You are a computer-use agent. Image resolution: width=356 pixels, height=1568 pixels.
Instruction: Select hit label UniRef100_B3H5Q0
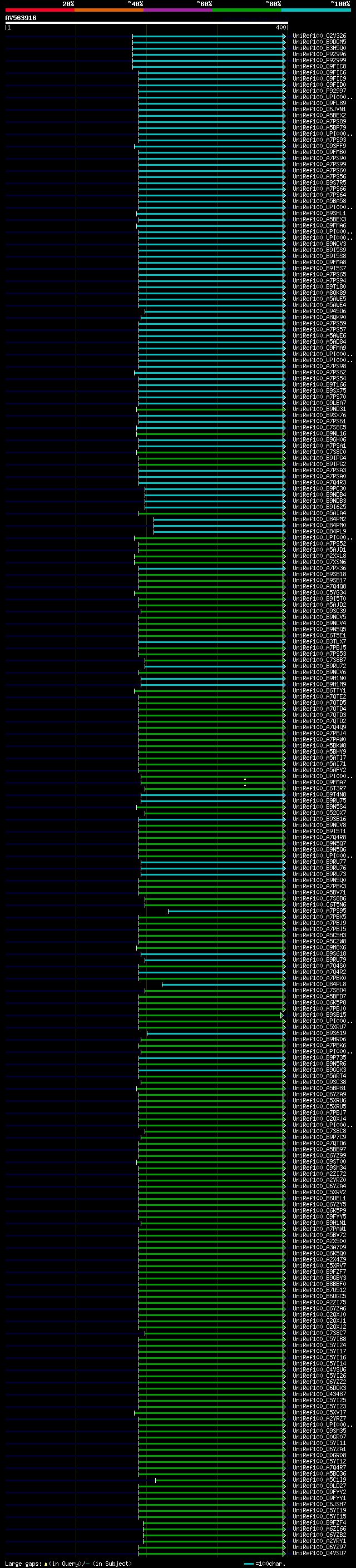coord(319,48)
